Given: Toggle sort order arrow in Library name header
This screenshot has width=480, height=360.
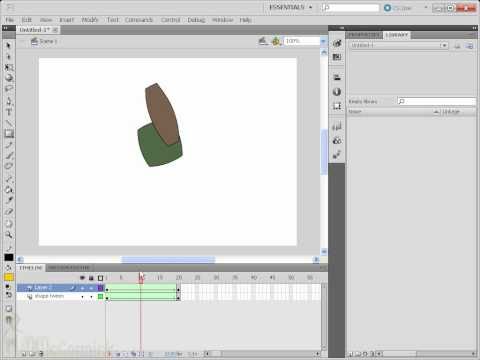Looking at the screenshot, I should [x=436, y=112].
